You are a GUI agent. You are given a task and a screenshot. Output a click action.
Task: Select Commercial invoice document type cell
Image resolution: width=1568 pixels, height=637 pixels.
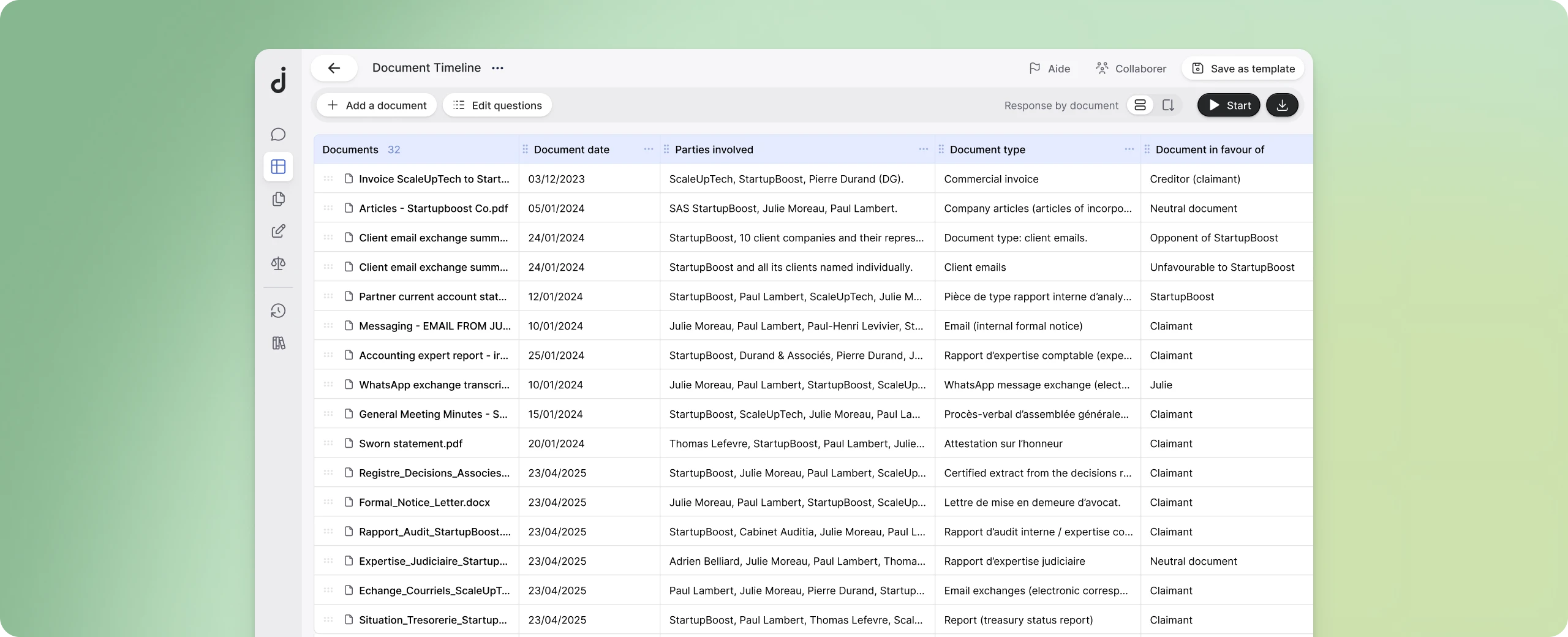[1038, 179]
